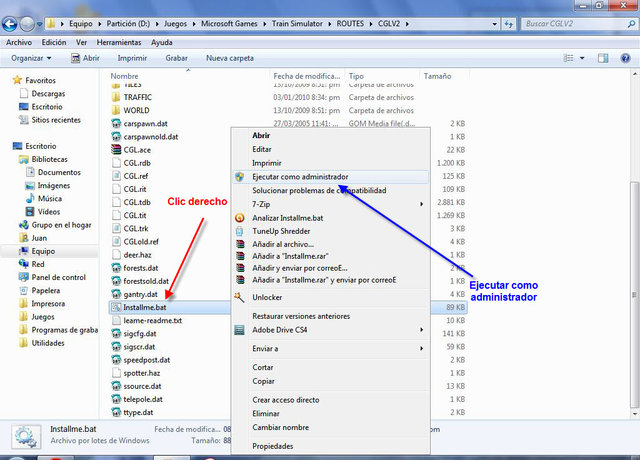Select the Descargas folder under Favoritos

tap(46, 92)
